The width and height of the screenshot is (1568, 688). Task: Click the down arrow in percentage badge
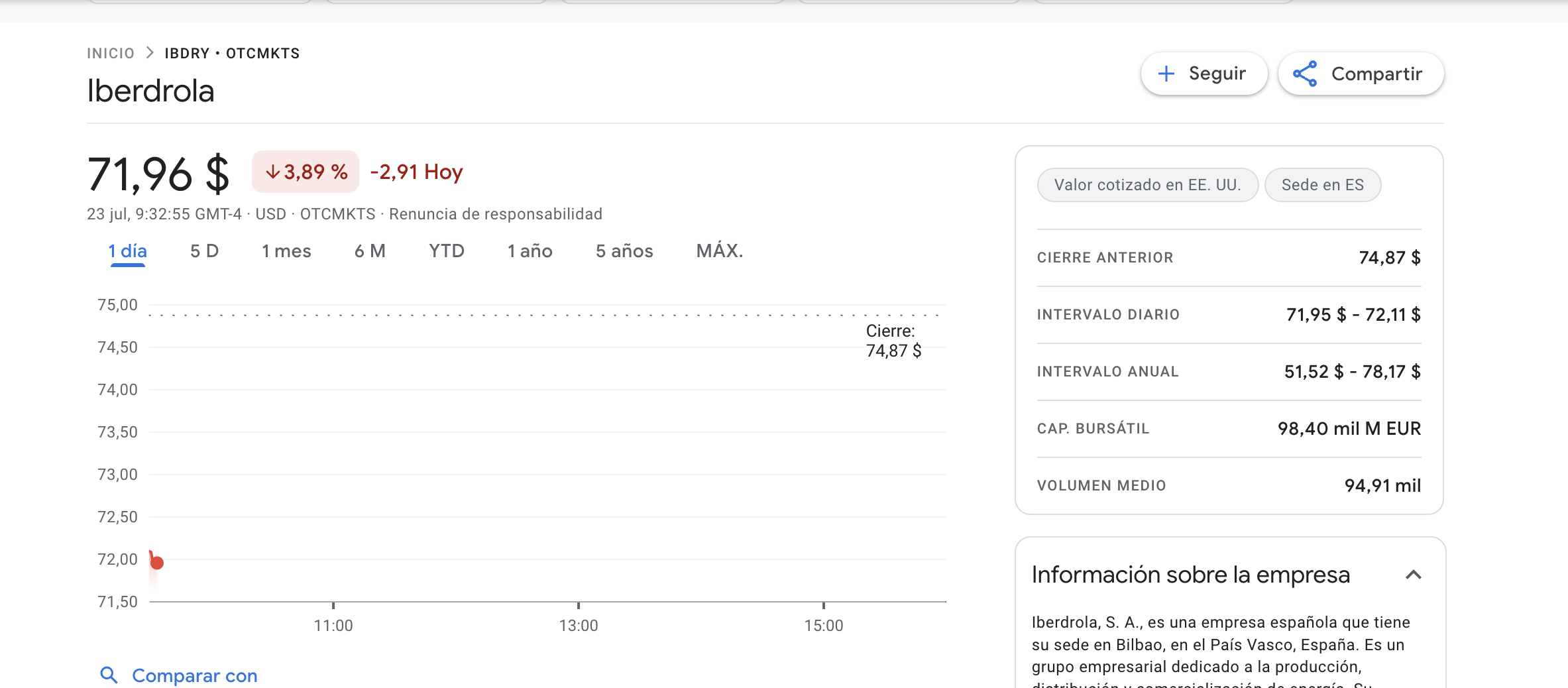coord(272,172)
